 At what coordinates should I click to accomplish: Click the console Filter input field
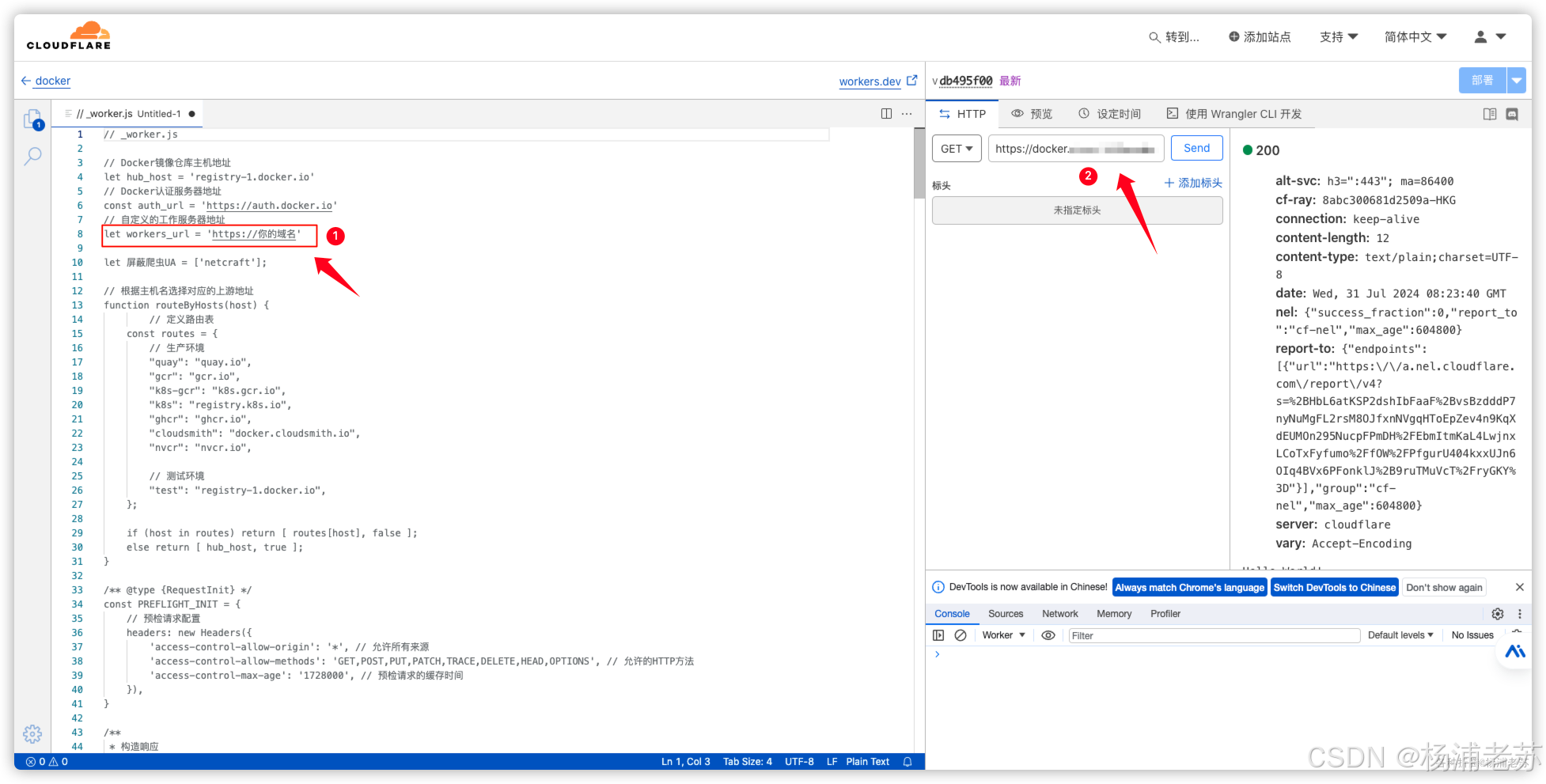tap(1214, 635)
